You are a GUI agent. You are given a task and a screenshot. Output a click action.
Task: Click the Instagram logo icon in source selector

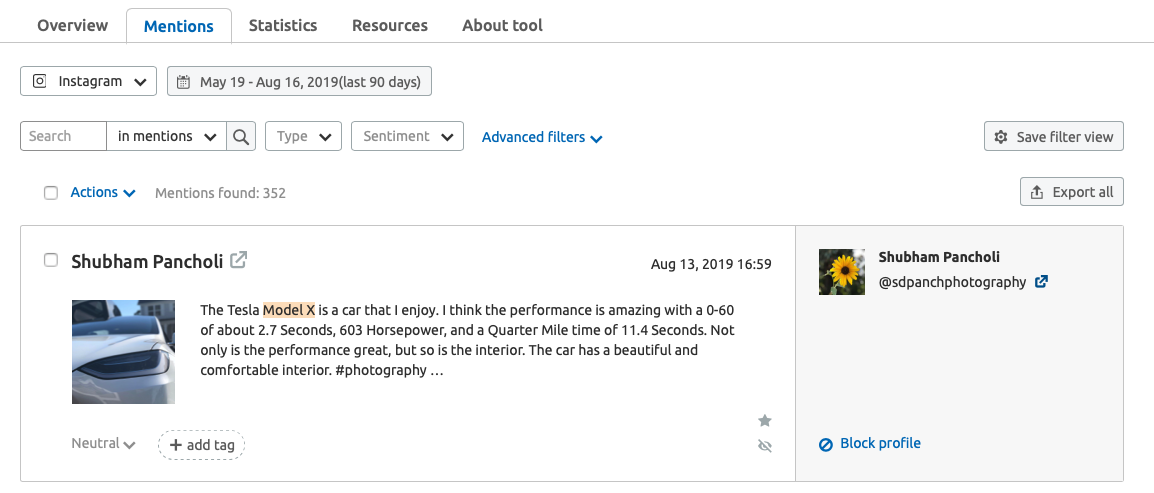41,81
